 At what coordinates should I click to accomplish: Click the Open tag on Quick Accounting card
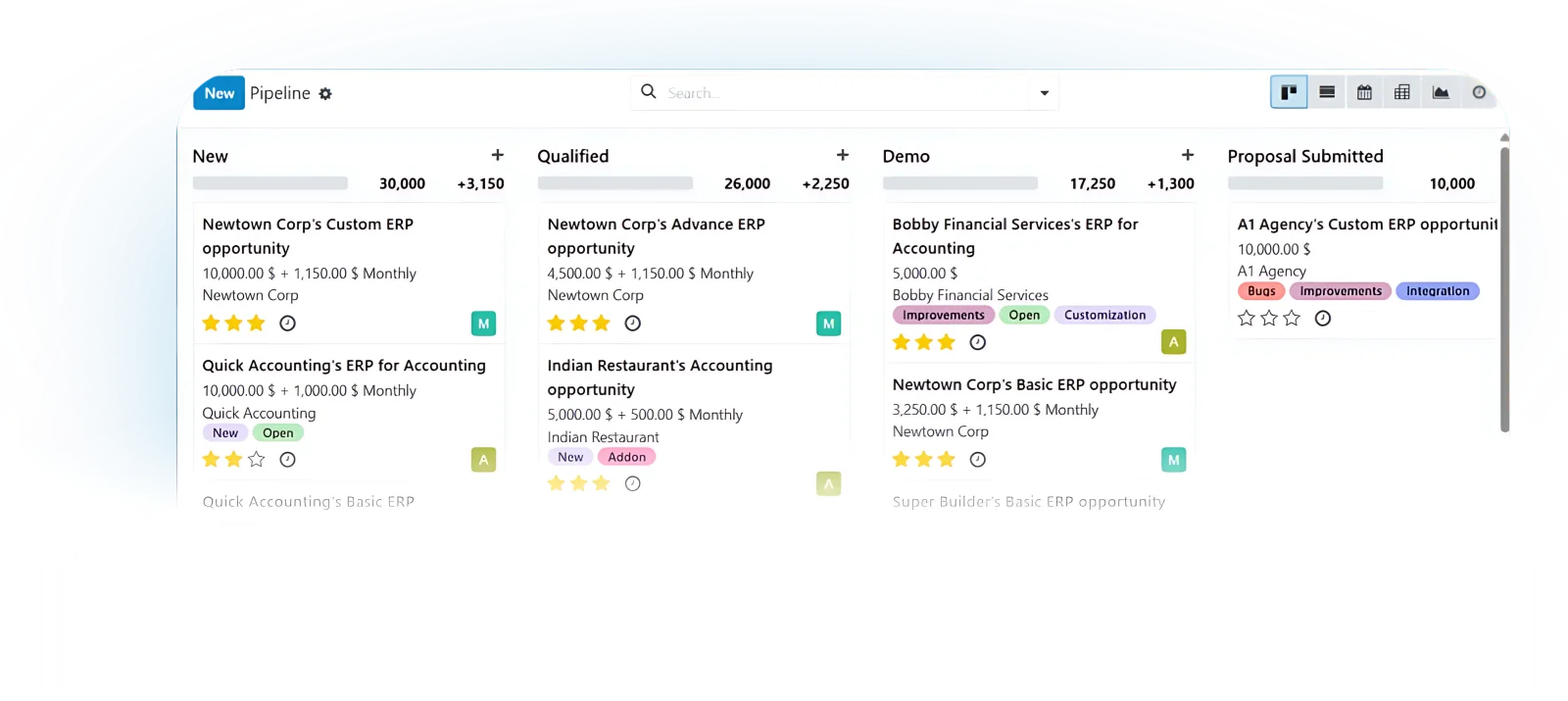(x=278, y=433)
